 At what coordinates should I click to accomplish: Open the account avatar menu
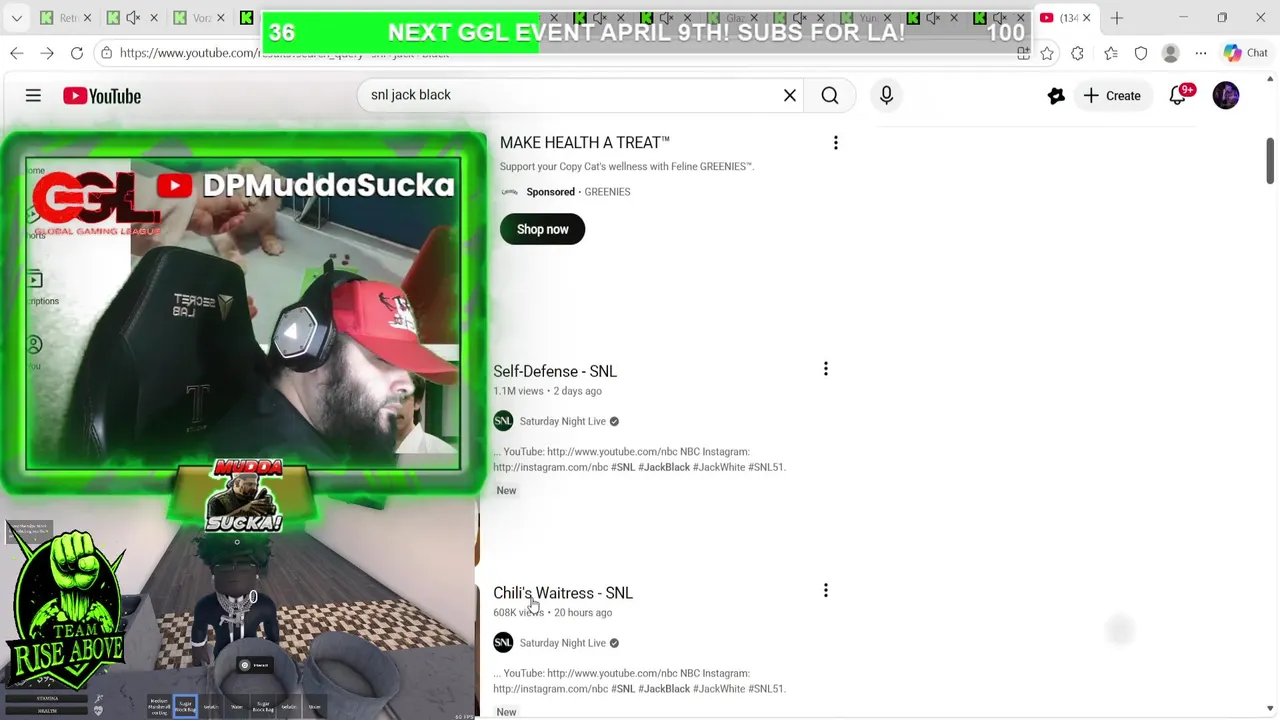[x=1226, y=95]
